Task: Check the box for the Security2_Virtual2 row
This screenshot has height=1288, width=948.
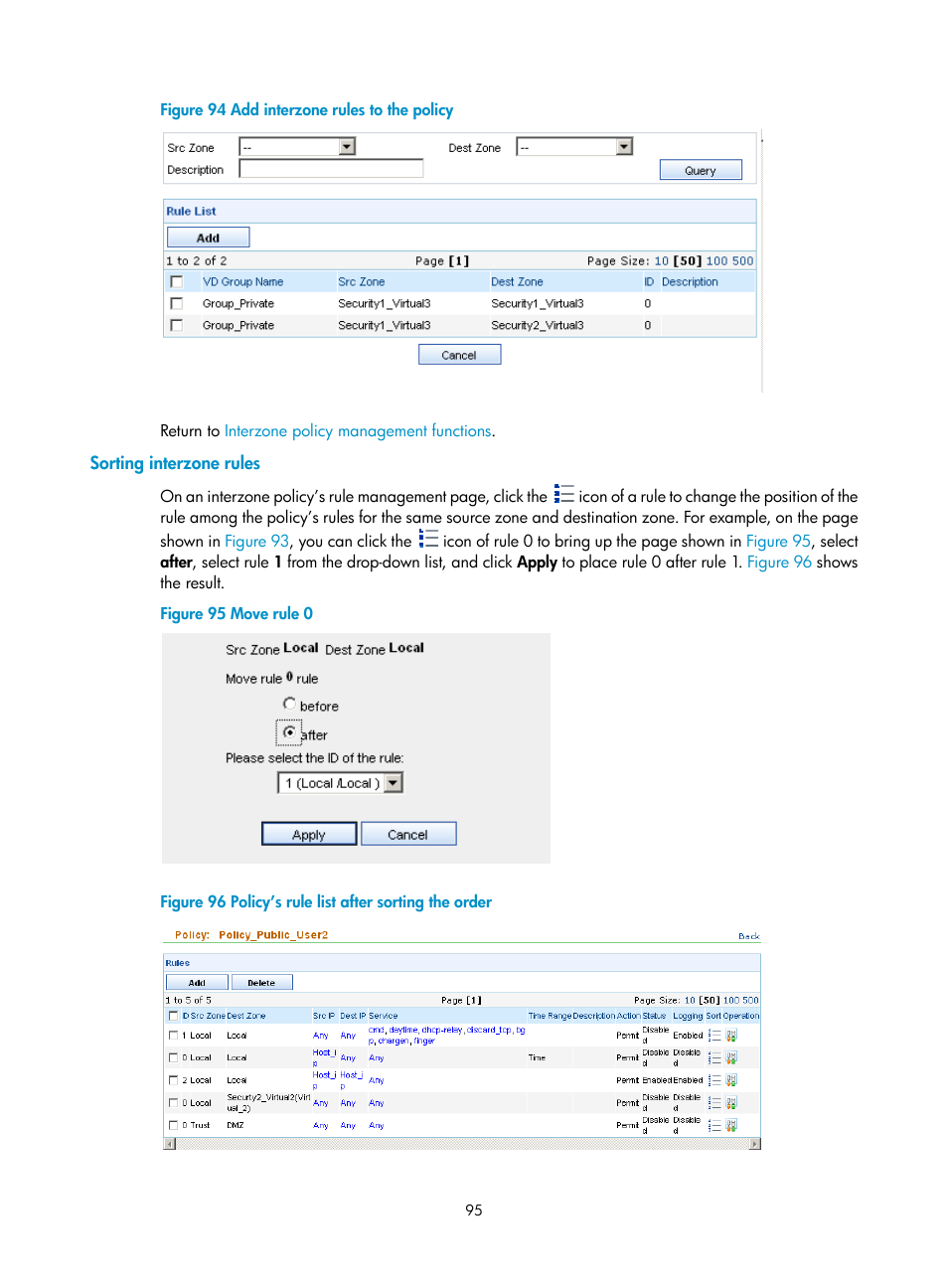Action: click(x=173, y=1103)
